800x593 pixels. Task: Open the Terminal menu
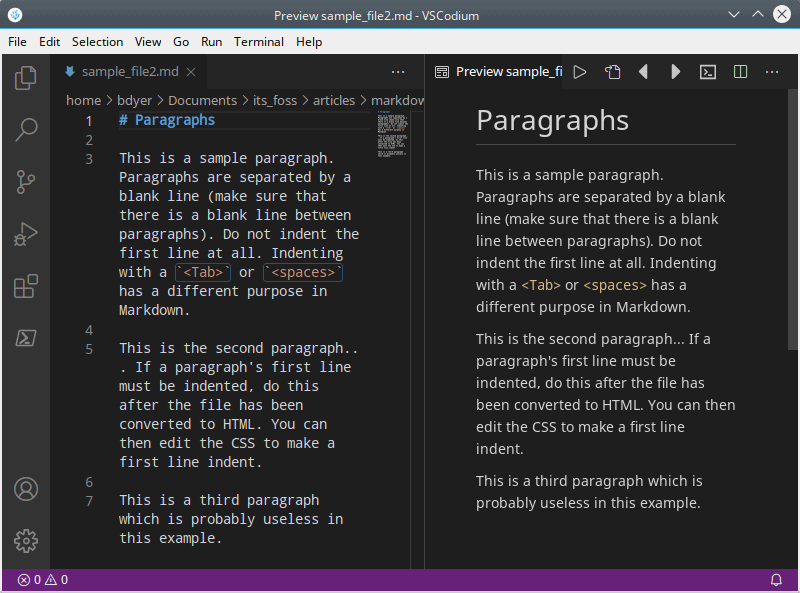coord(259,42)
